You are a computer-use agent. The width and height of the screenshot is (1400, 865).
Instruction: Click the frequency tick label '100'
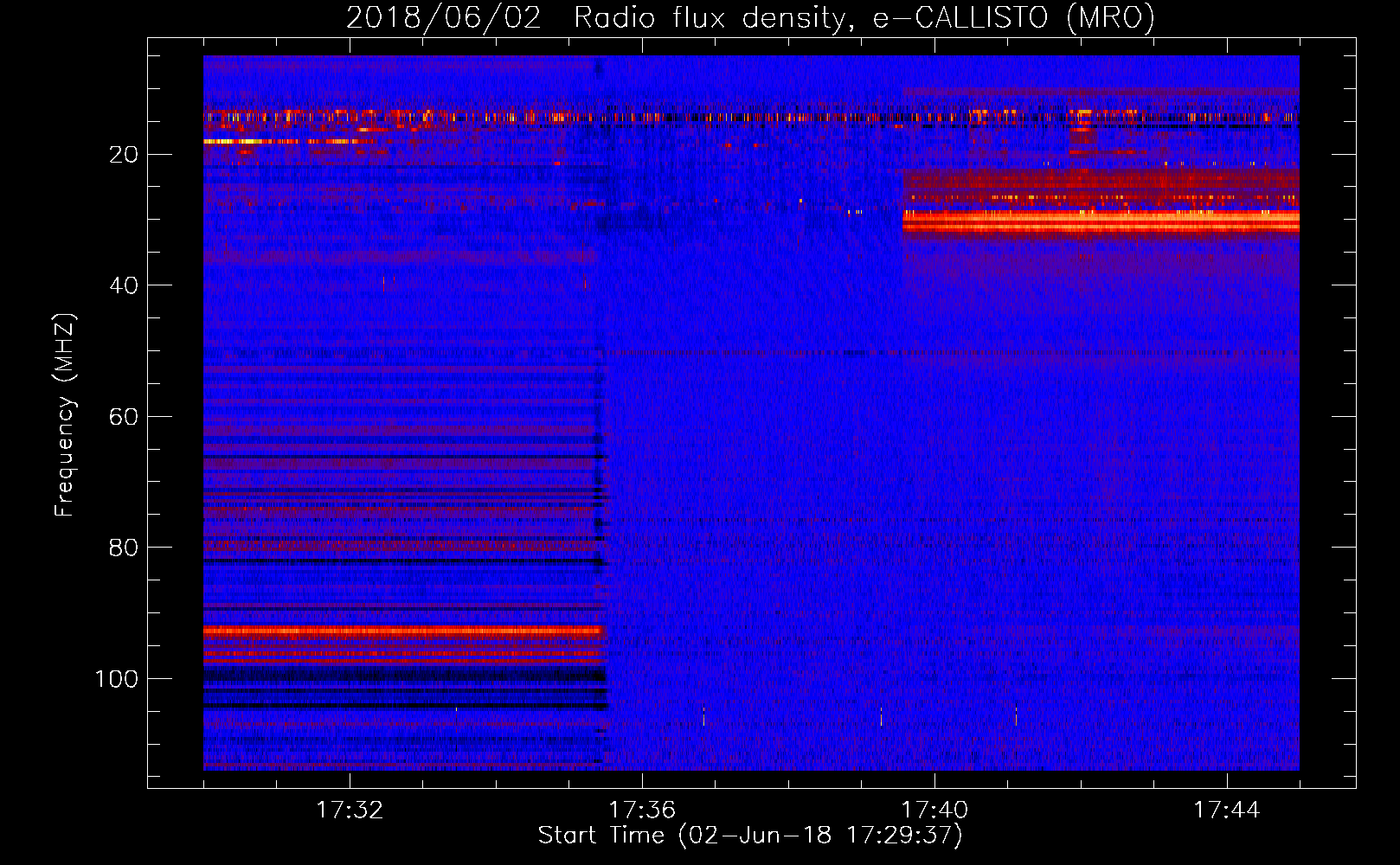click(x=117, y=679)
